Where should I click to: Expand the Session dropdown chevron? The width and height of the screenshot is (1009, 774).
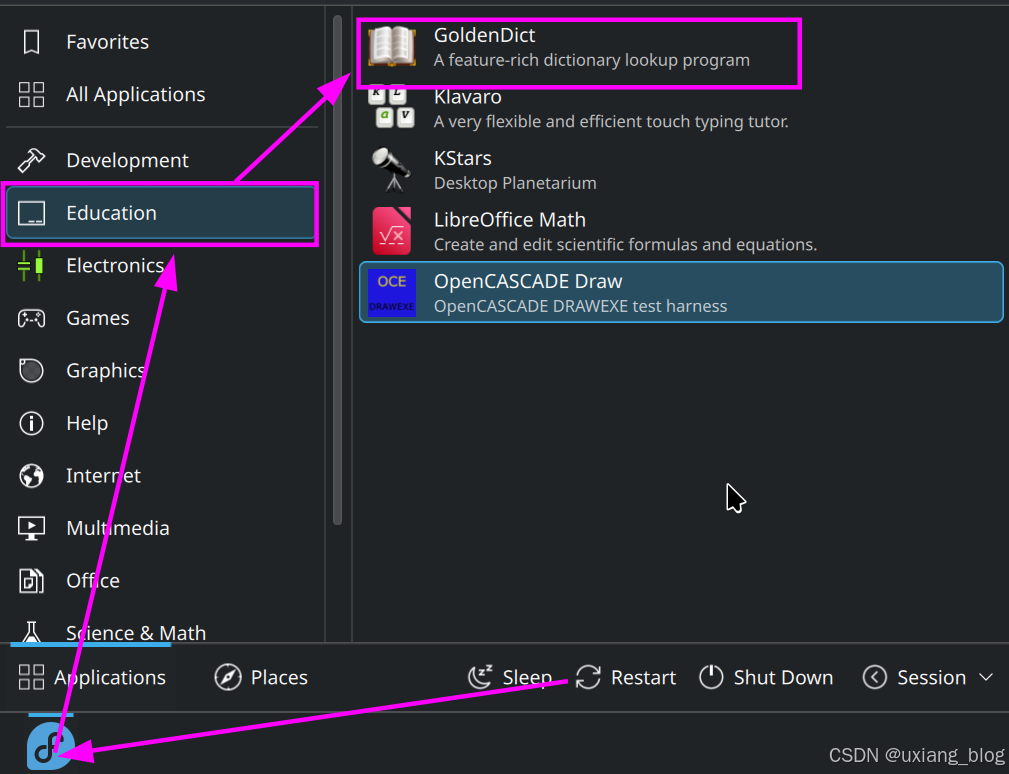point(986,677)
